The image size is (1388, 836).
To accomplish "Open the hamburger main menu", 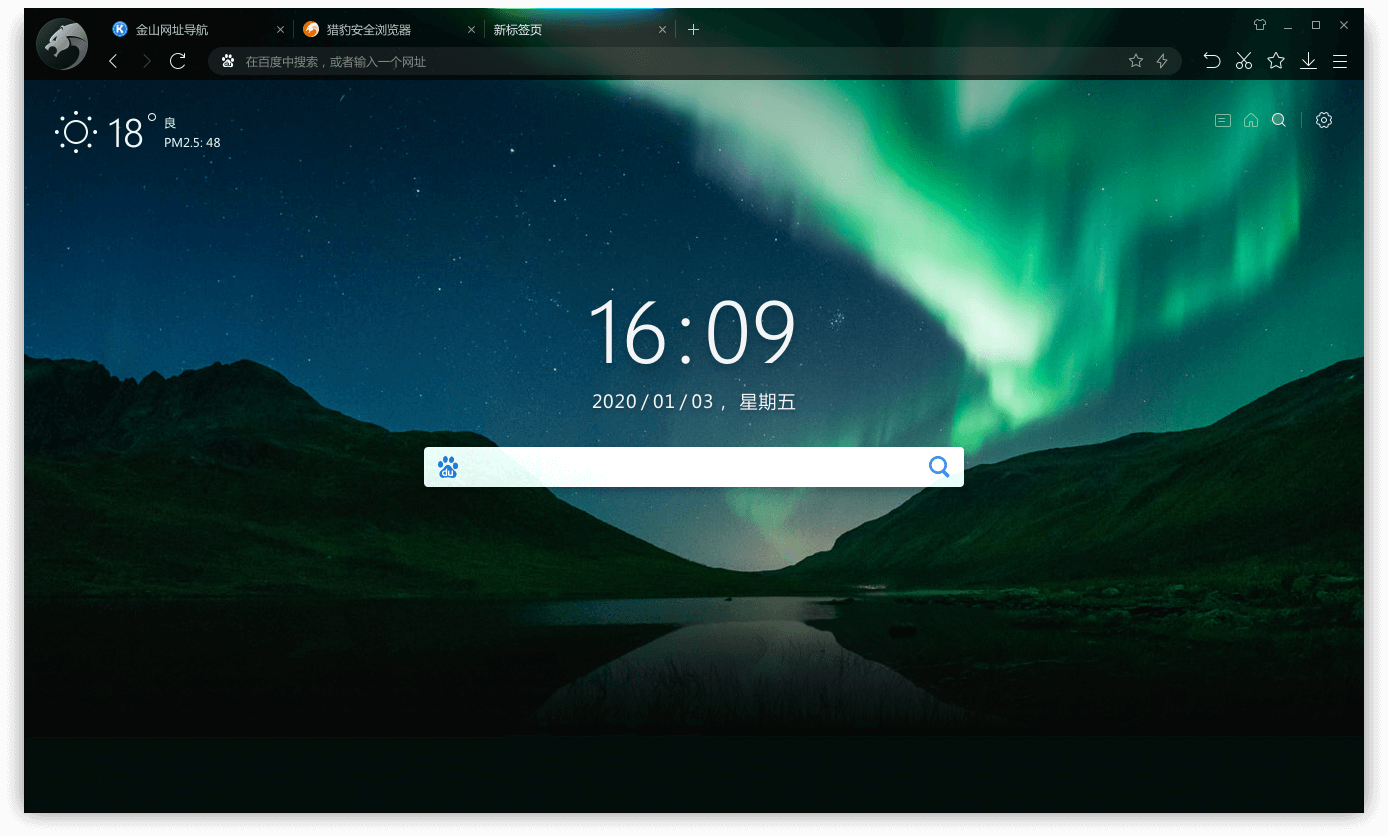I will pyautogui.click(x=1340, y=61).
